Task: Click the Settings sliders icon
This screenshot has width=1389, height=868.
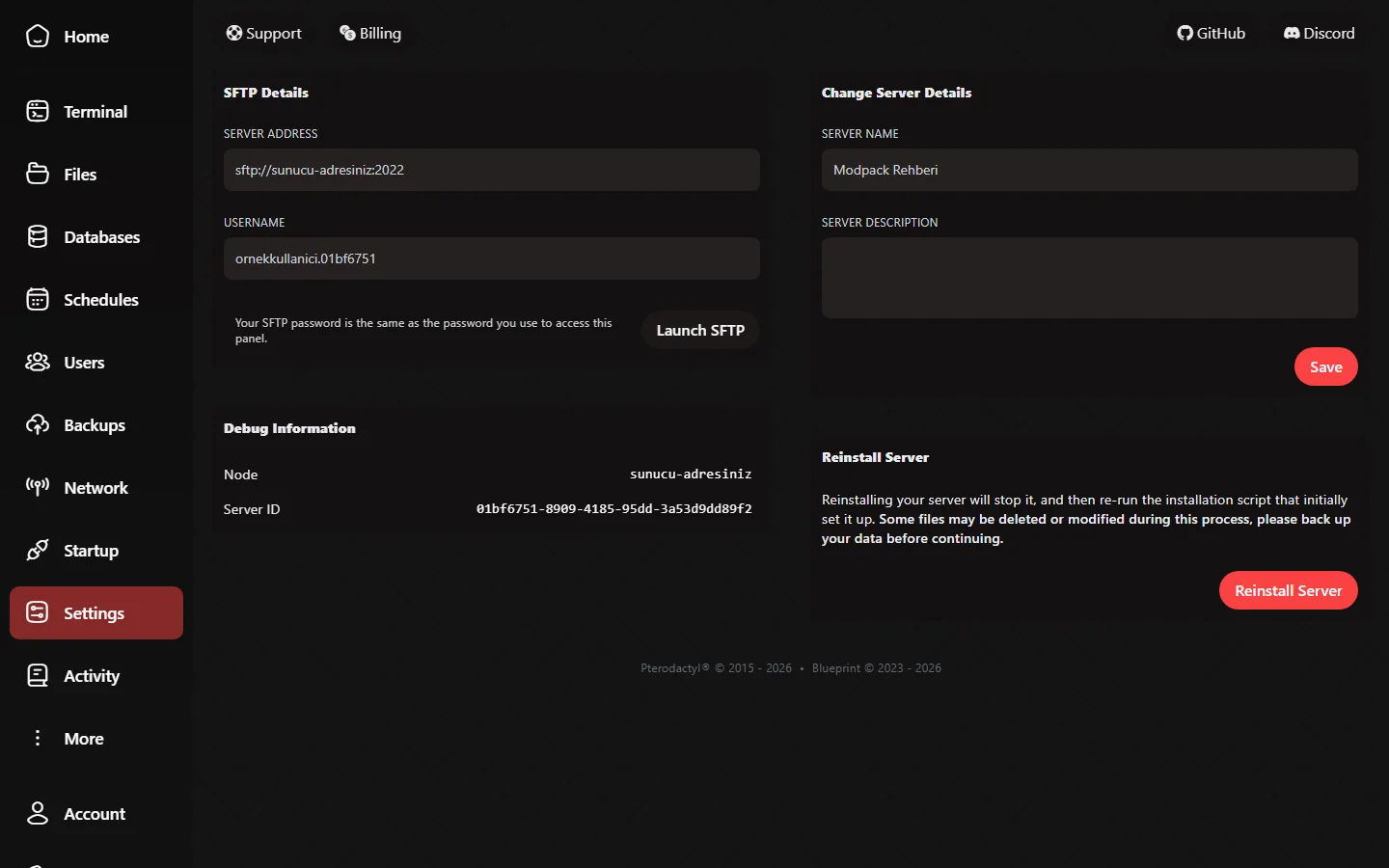Action: coord(38,613)
